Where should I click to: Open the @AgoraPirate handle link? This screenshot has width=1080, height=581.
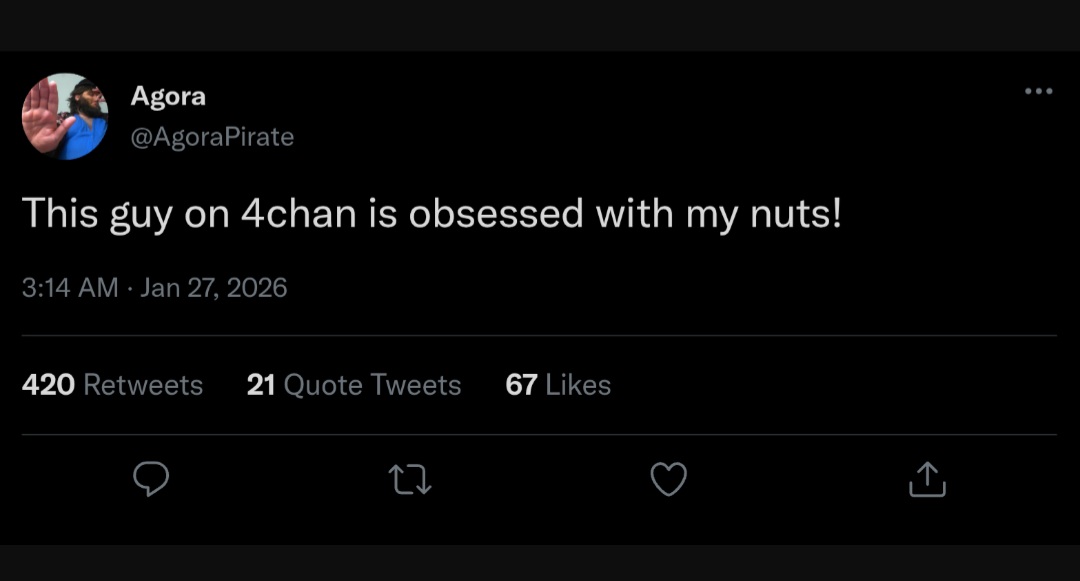tap(212, 137)
